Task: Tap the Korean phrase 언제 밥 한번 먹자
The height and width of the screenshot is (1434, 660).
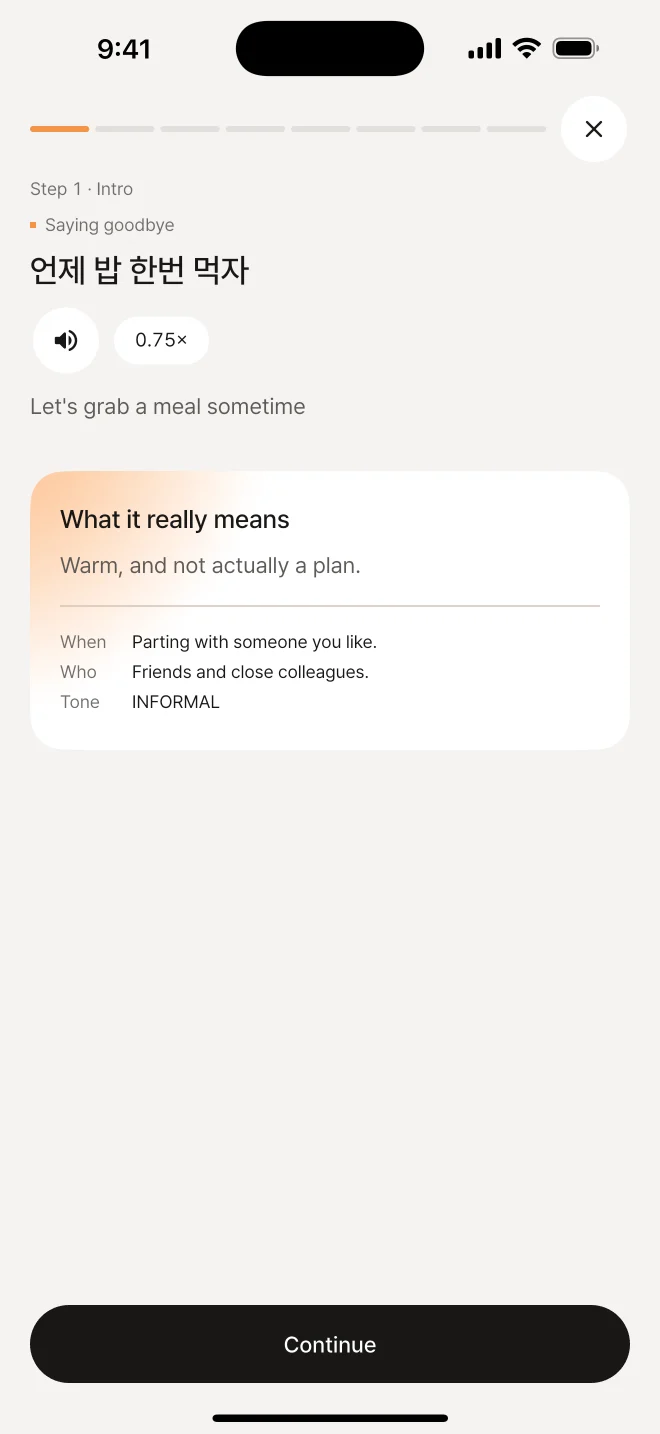Action: coord(139,270)
